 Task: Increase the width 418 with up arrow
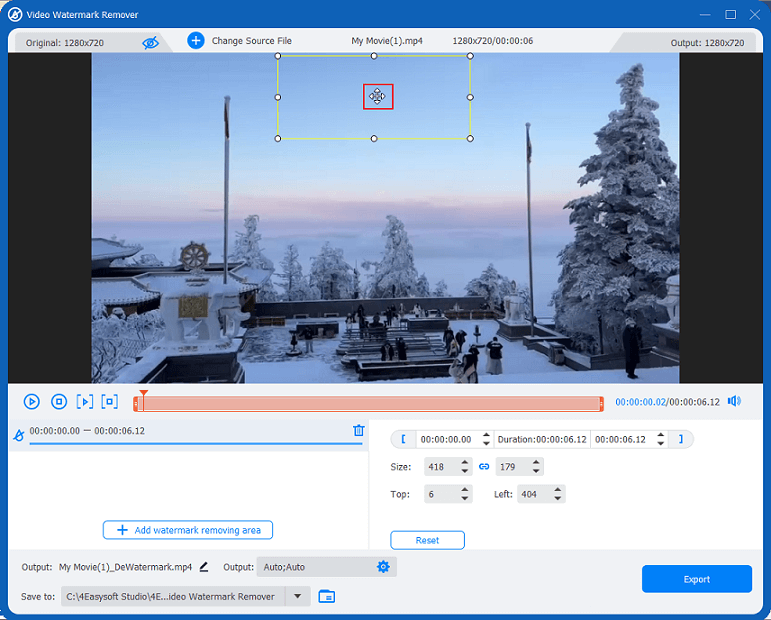[x=465, y=462]
